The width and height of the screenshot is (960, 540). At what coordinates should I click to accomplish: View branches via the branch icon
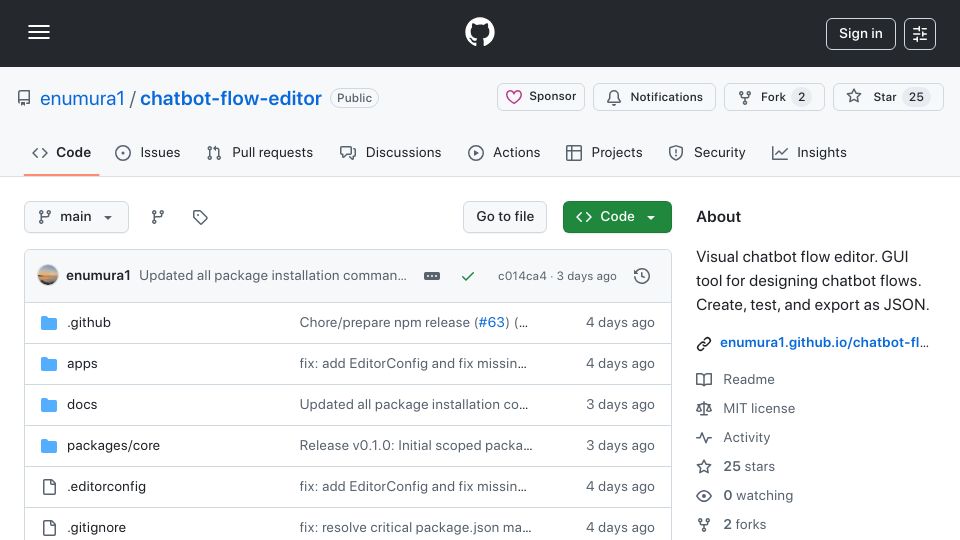click(x=158, y=217)
